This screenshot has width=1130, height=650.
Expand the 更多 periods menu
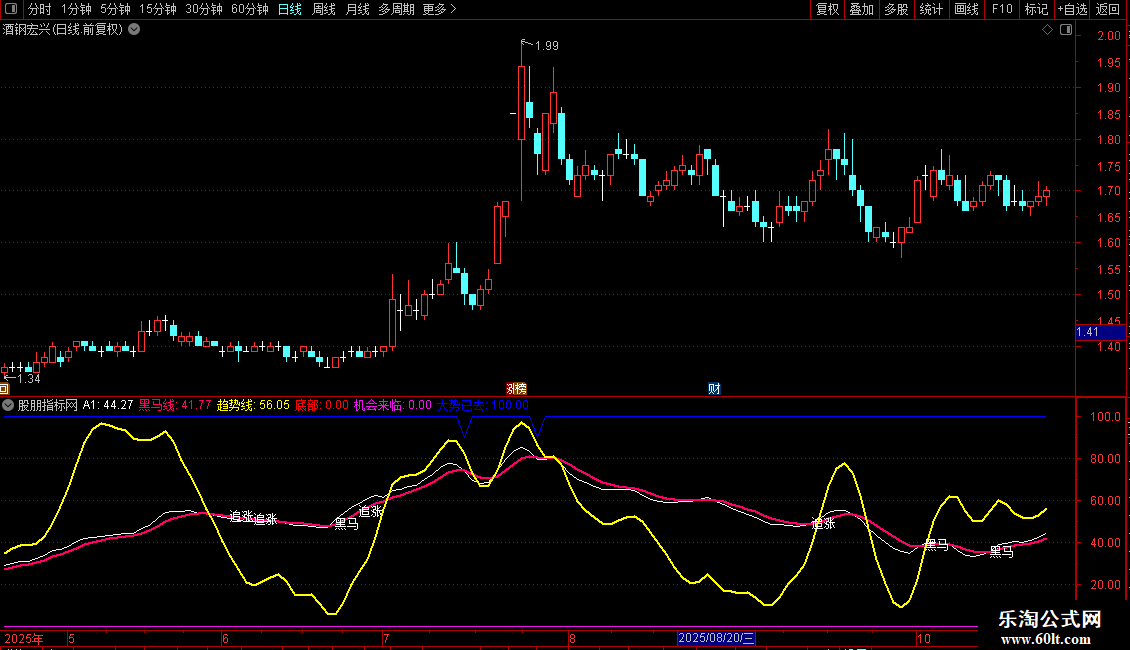(439, 10)
